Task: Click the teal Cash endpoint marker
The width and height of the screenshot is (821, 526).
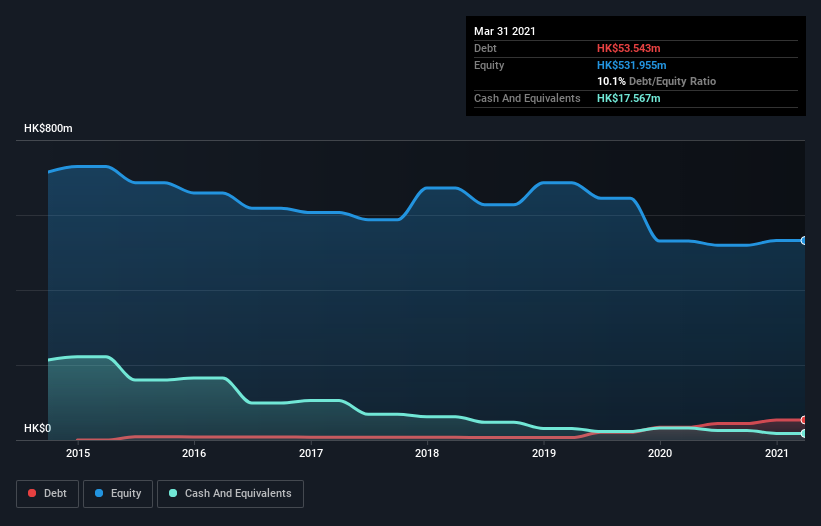Action: tap(804, 434)
